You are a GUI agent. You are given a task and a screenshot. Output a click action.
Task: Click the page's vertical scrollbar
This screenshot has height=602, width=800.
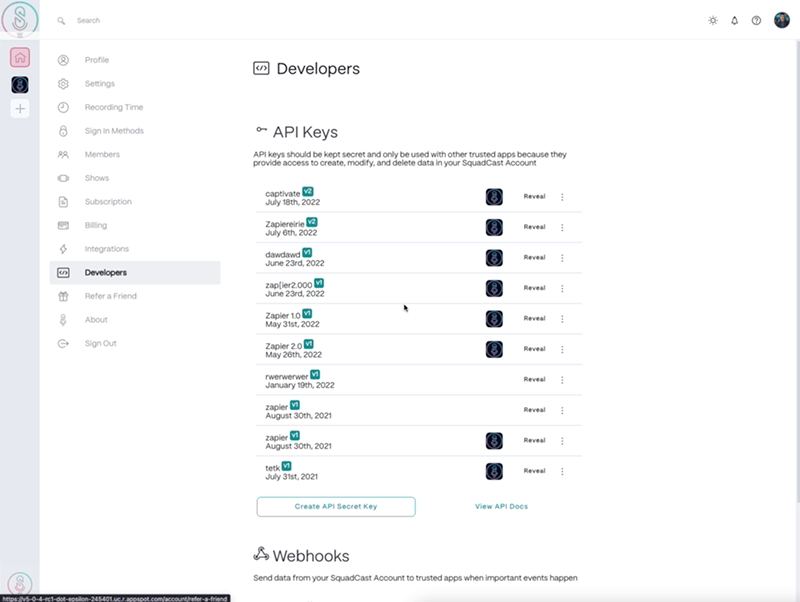coord(797,270)
